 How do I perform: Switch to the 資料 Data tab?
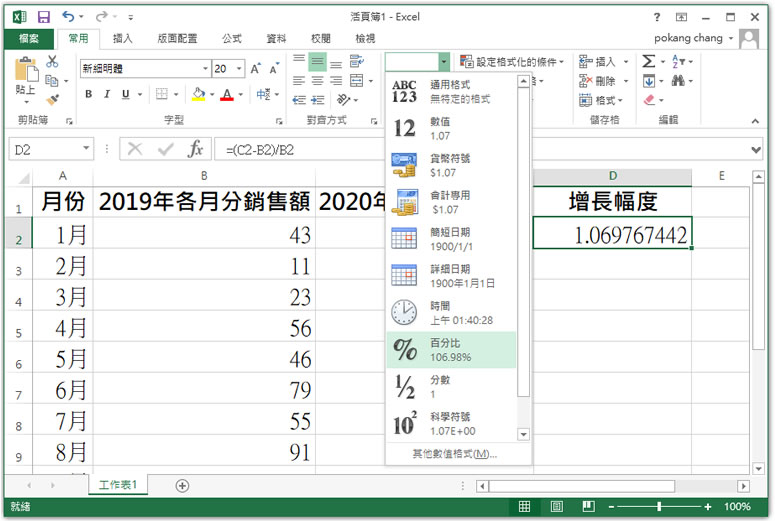click(x=276, y=39)
